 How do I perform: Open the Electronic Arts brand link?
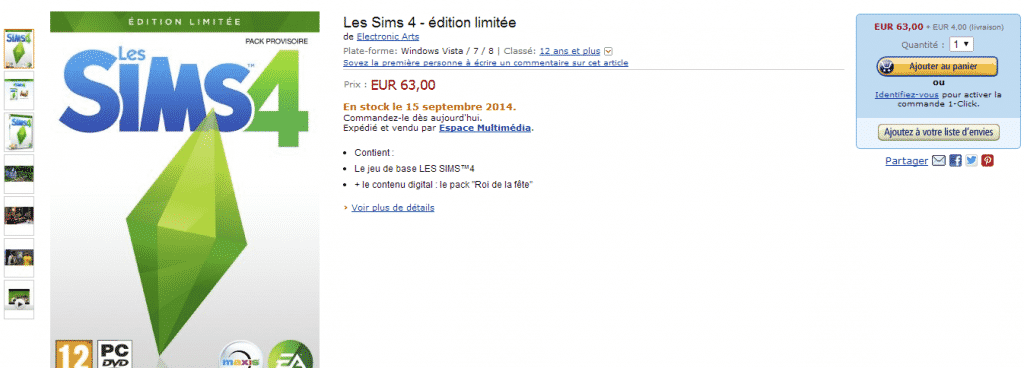(388, 37)
